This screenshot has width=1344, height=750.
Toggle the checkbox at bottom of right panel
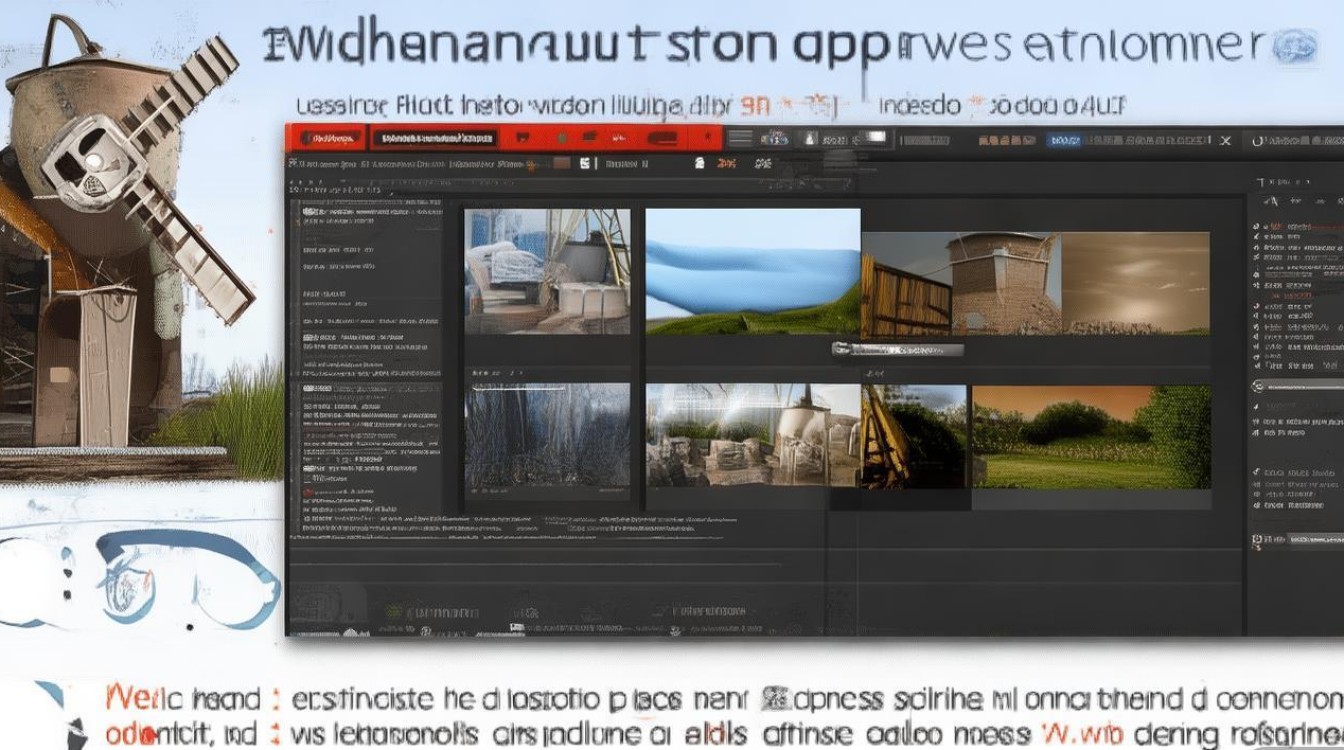point(1257,540)
